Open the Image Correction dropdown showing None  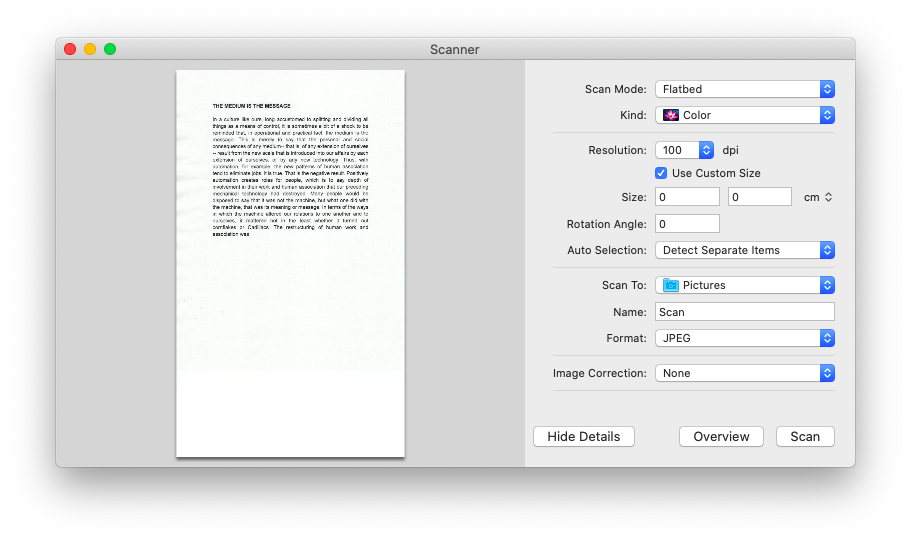745,373
